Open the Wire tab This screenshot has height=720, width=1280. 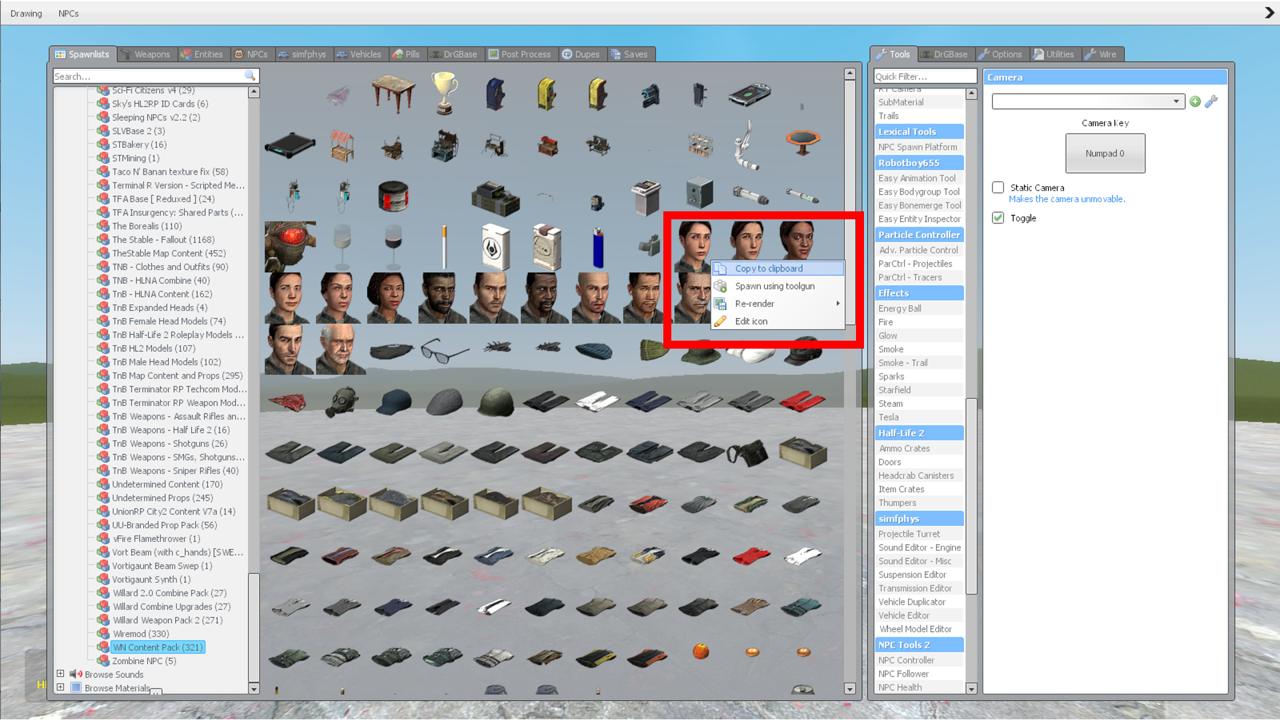click(x=1102, y=54)
